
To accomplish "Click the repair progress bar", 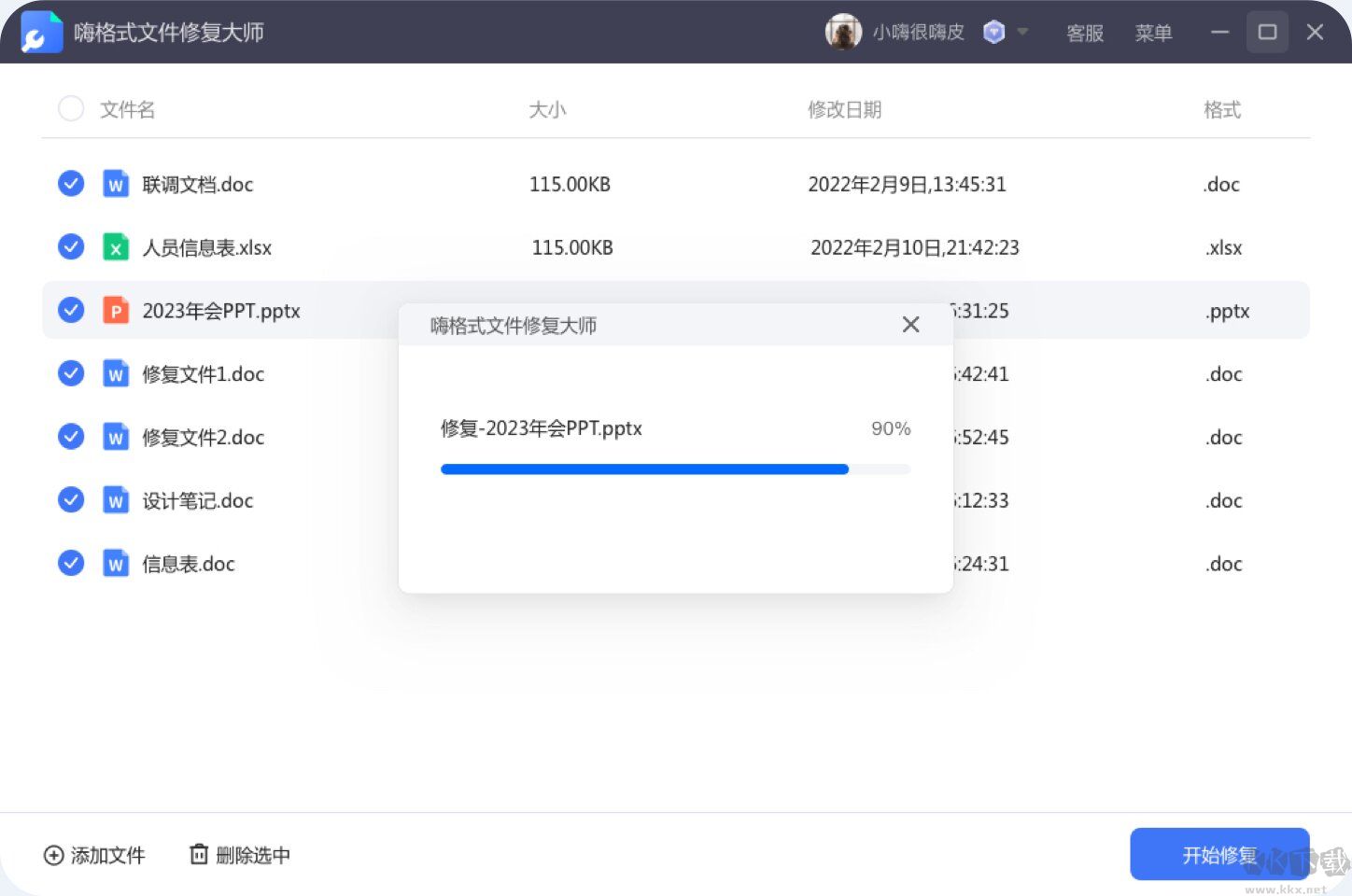I will (675, 469).
